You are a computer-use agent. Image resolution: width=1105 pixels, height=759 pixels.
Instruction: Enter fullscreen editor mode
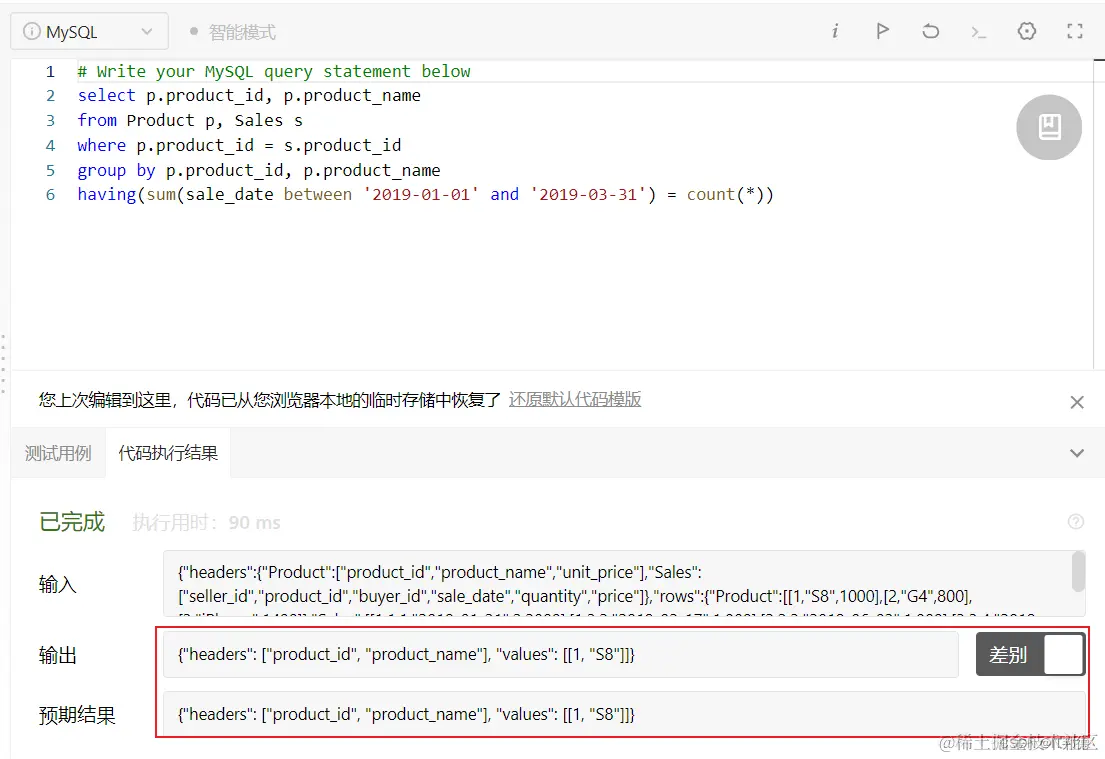(1075, 31)
